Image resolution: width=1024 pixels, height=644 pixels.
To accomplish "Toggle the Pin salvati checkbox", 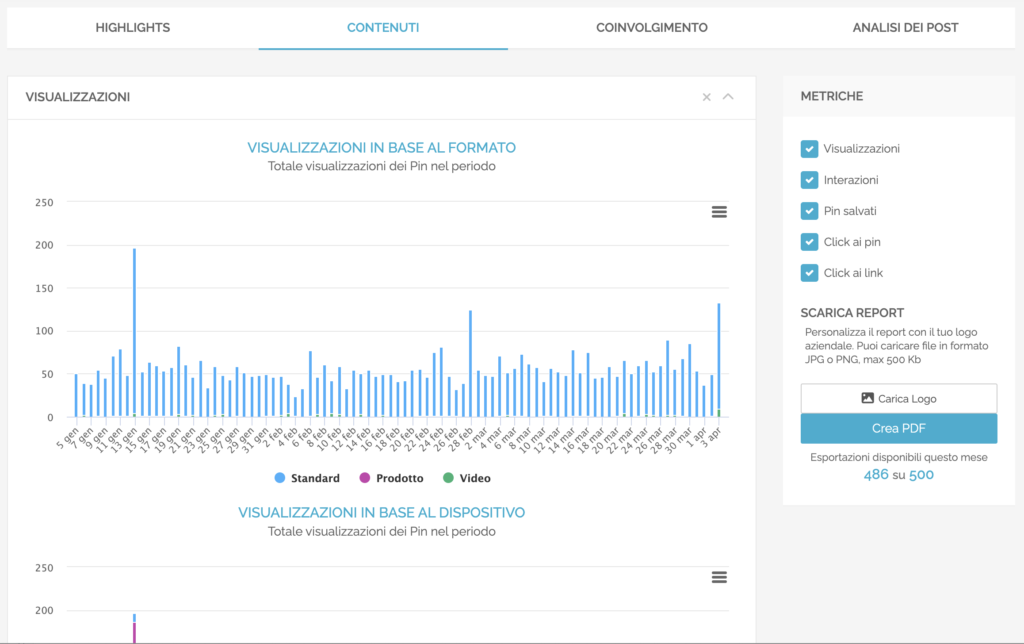I will click(809, 211).
